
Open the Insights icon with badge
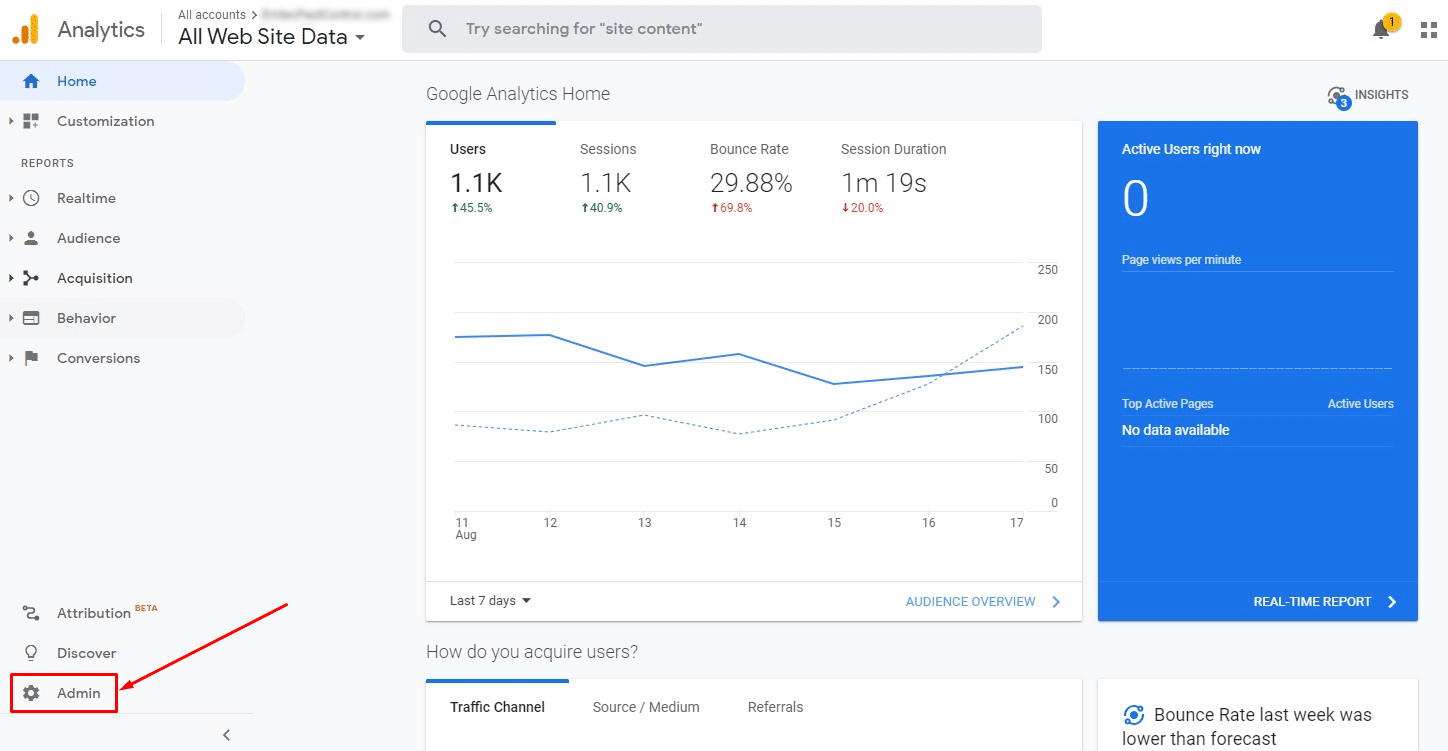tap(1338, 97)
